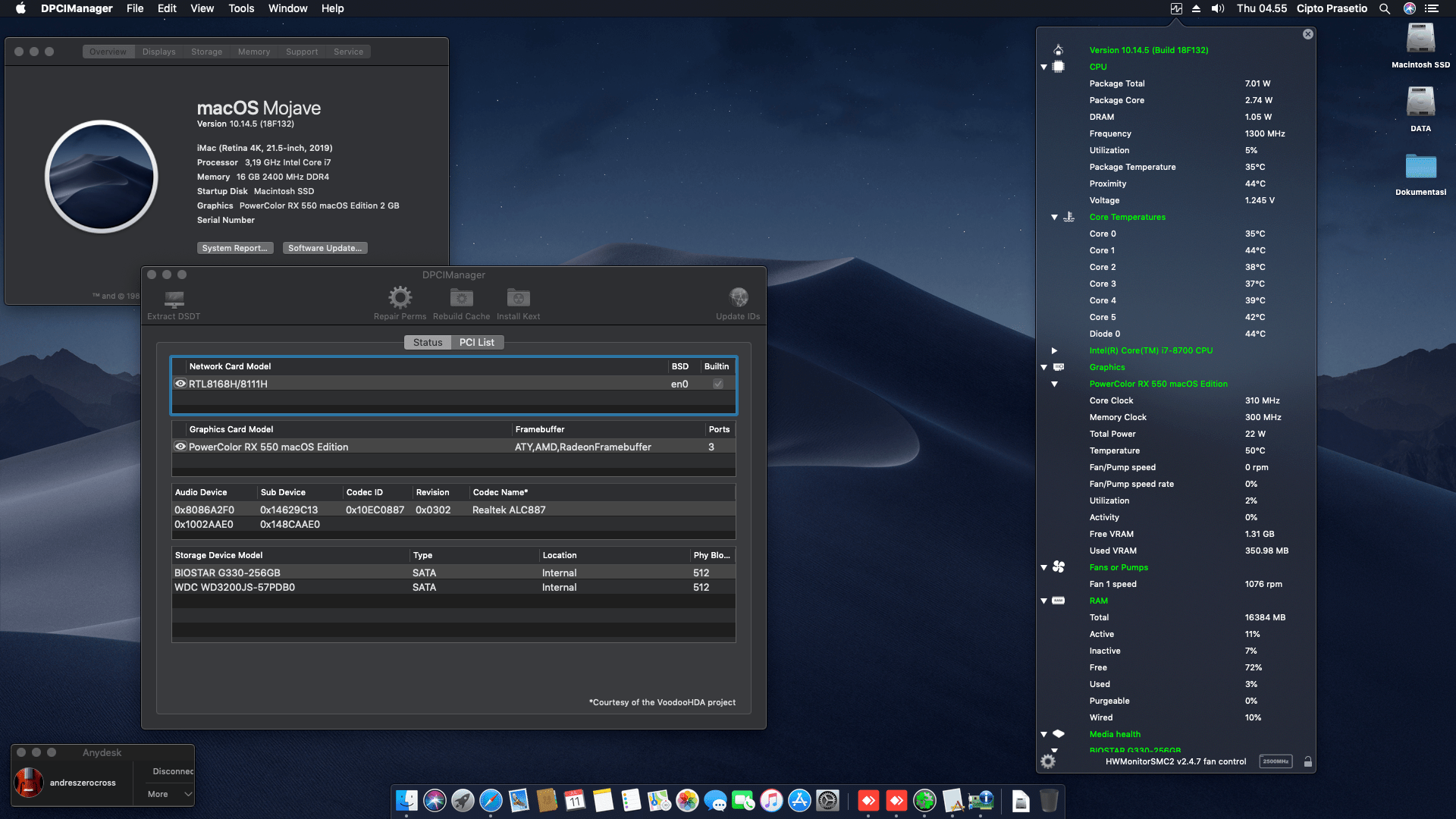Toggle visibility eye next to RTL8168H/8111H
1456x819 pixels.
[x=180, y=384]
